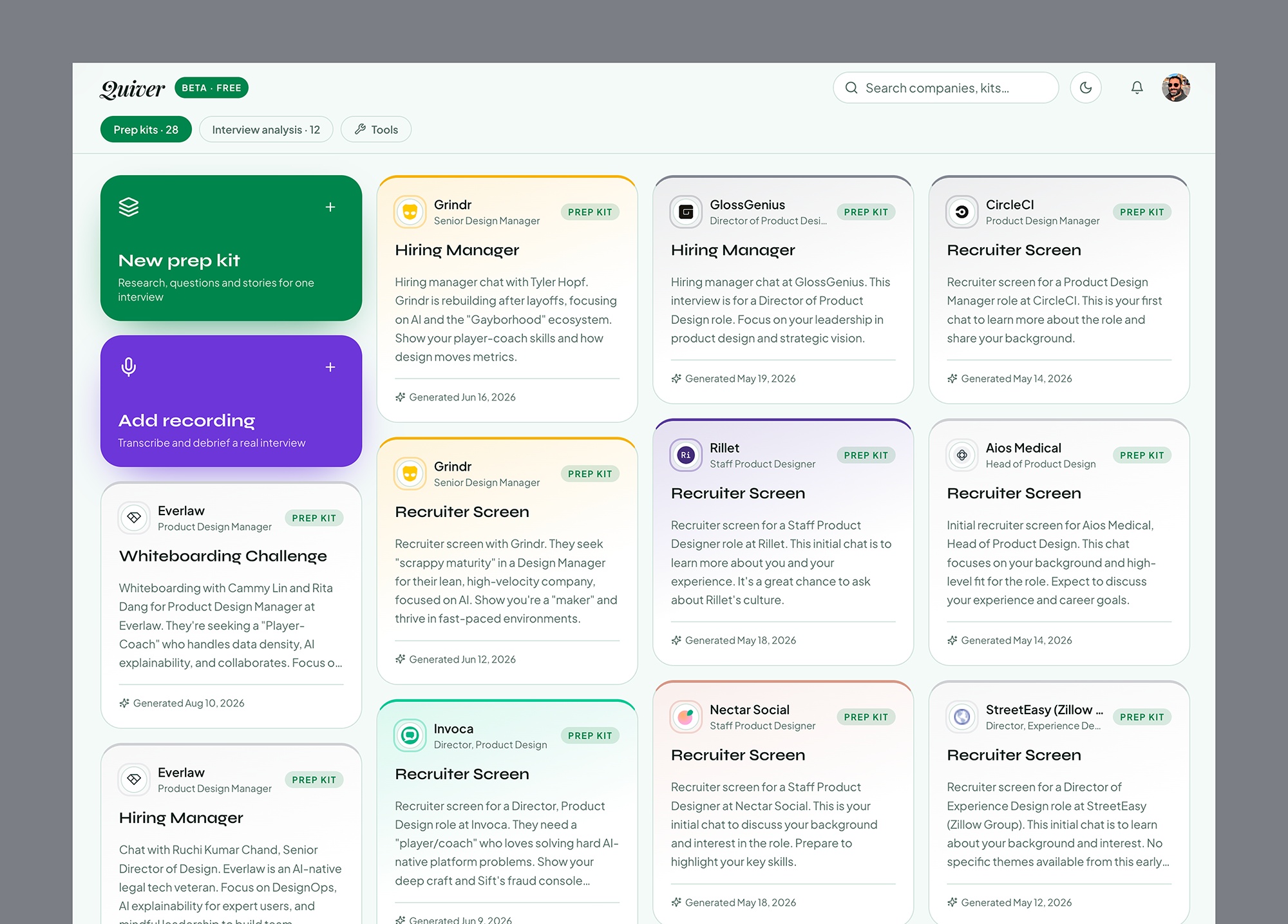Screen dimensions: 1288x924
Task: Click 'Generated May 18, 2026' on Nectar Social card
Action: coord(741,902)
